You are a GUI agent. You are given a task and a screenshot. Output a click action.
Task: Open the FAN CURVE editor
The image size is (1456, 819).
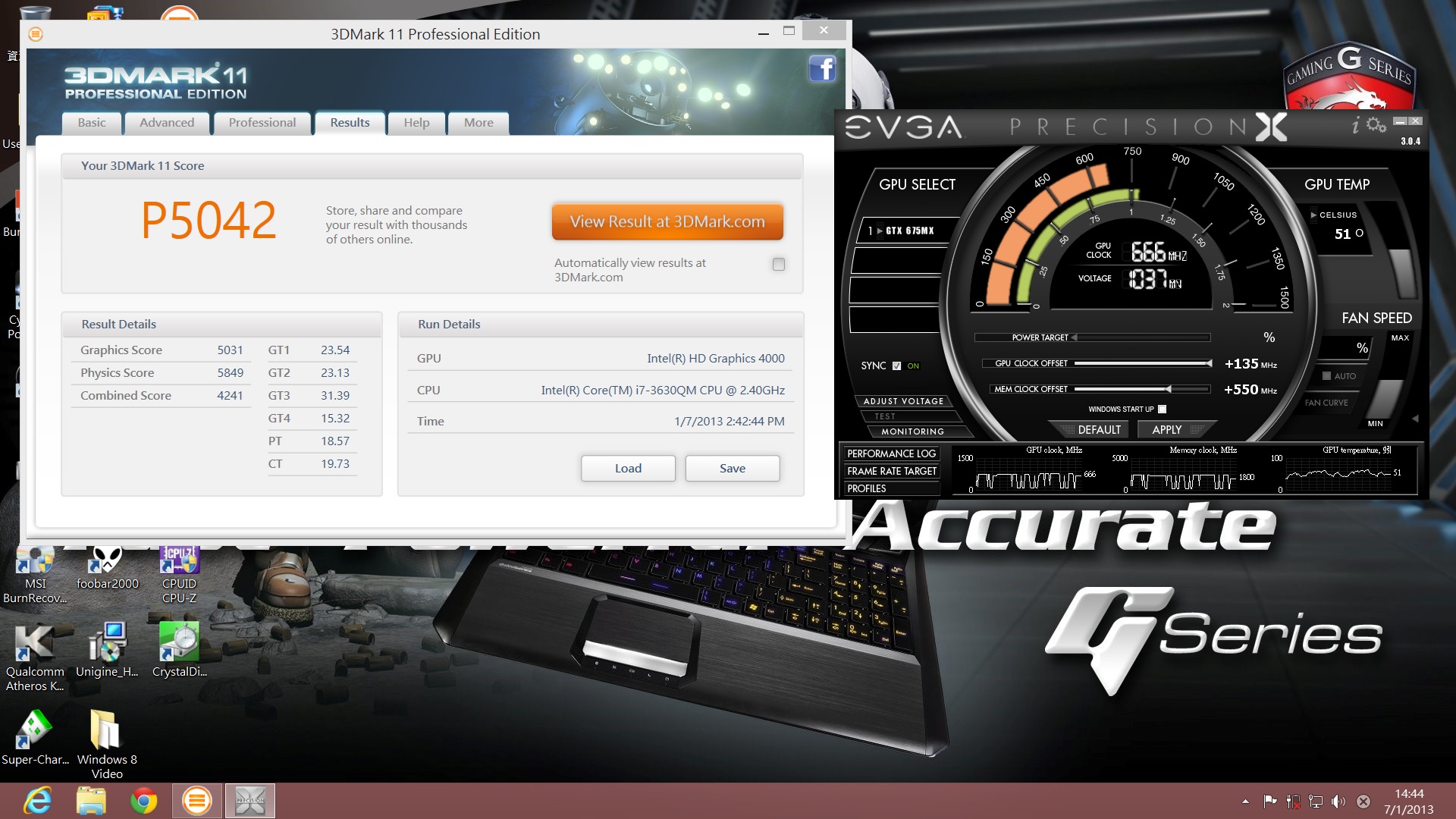1326,403
